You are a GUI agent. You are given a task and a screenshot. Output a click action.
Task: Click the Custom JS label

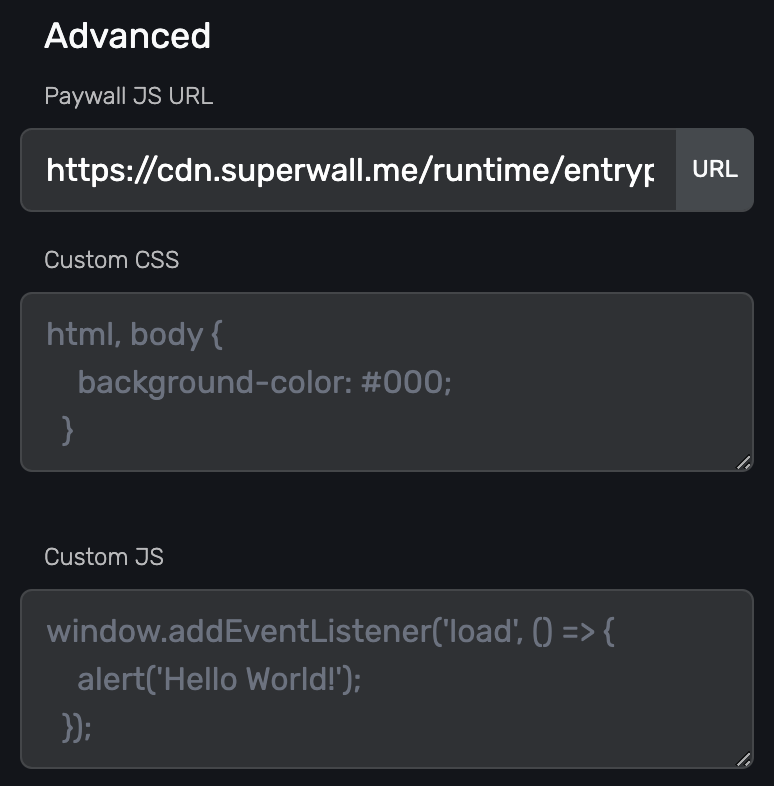coord(104,557)
